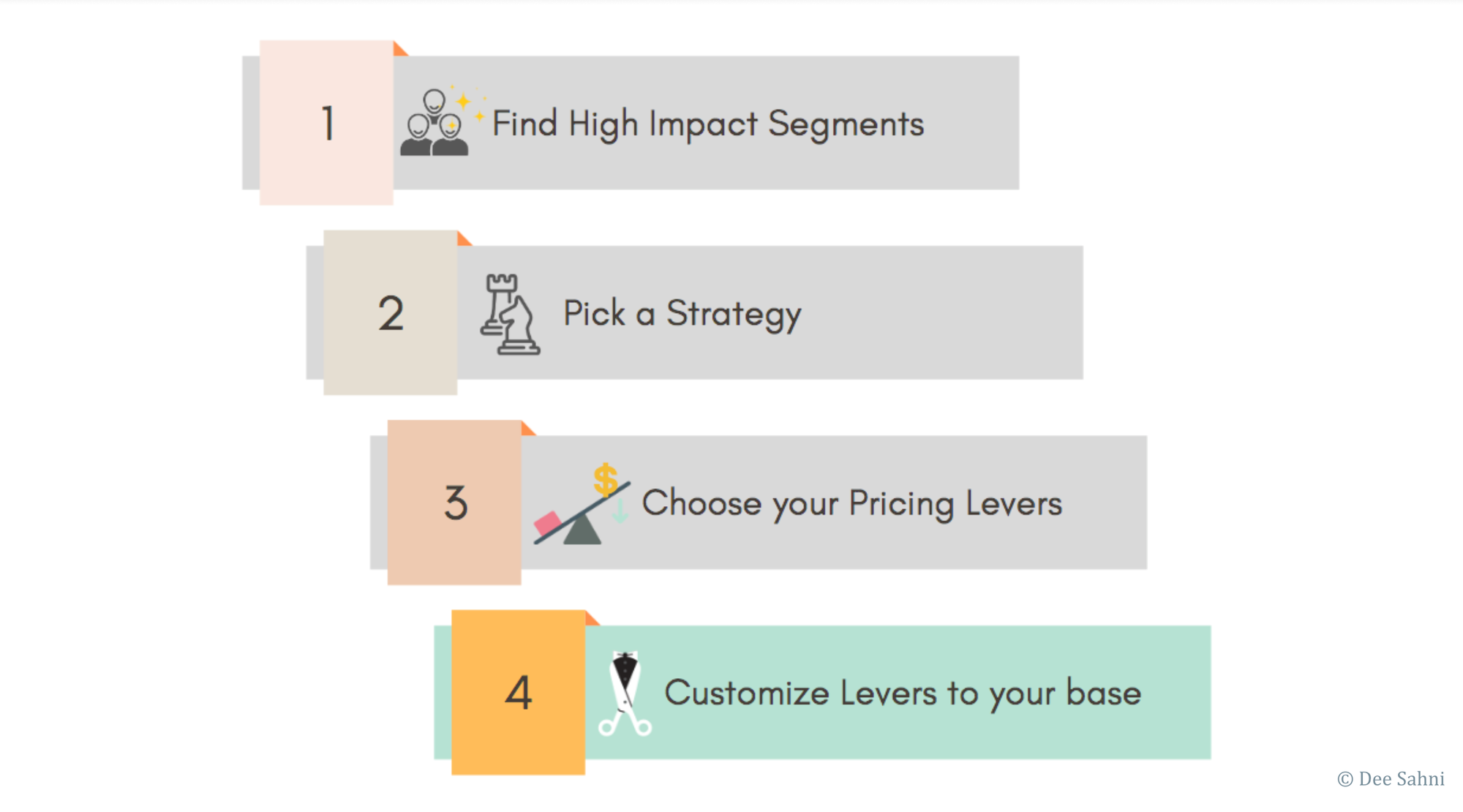Click the pink block on the seesaw

pos(548,522)
